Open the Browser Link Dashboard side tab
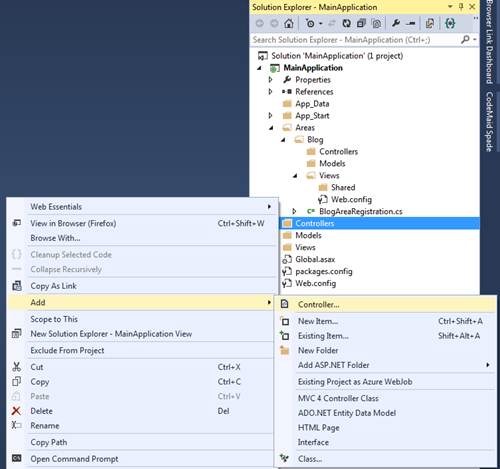The height and width of the screenshot is (469, 500). click(x=489, y=42)
